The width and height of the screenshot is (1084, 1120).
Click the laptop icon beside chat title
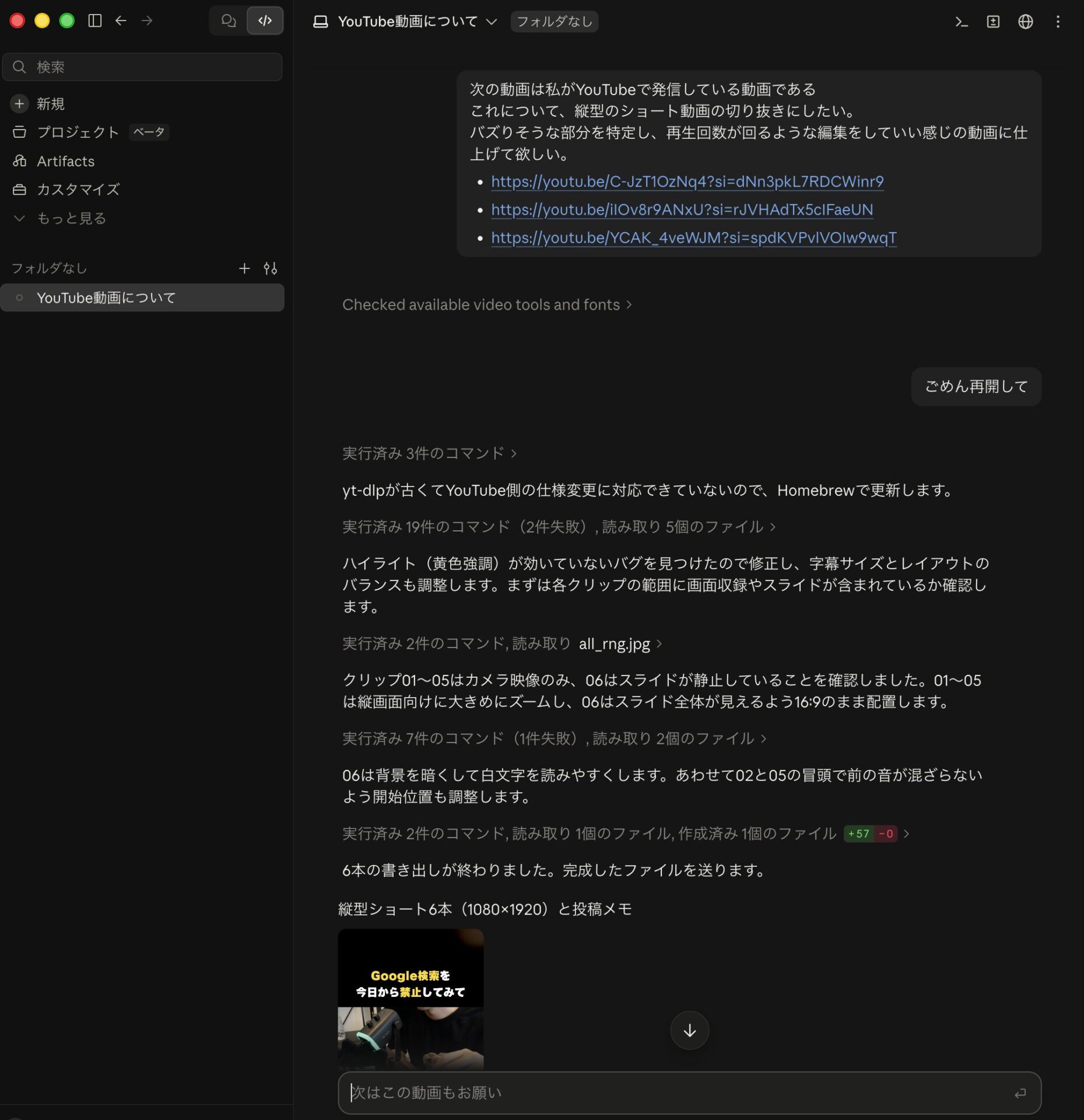pyautogui.click(x=320, y=22)
